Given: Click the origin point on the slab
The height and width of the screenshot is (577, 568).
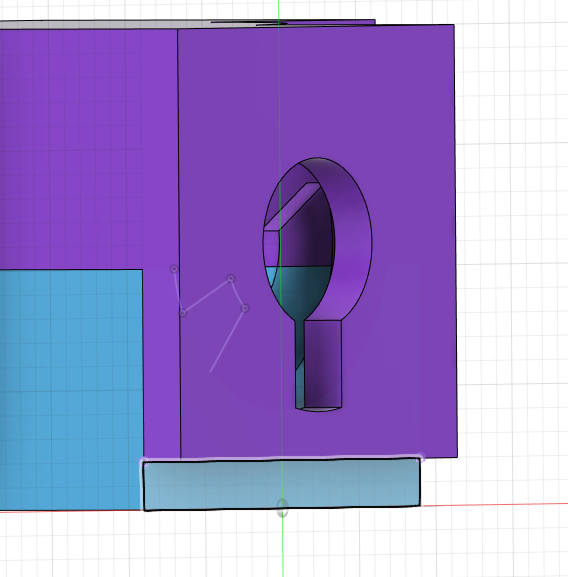Looking at the screenshot, I should (x=282, y=508).
